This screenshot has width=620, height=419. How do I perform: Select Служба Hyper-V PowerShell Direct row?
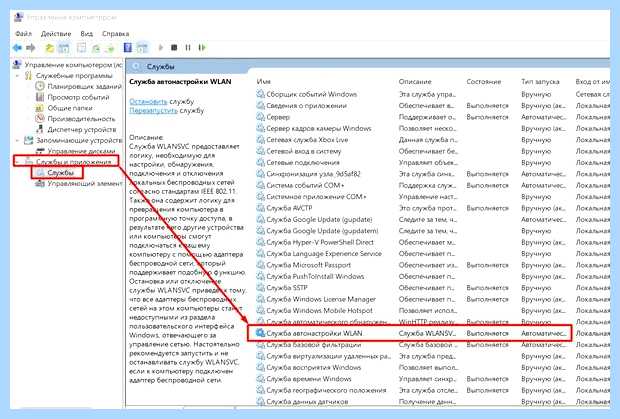tap(320, 242)
